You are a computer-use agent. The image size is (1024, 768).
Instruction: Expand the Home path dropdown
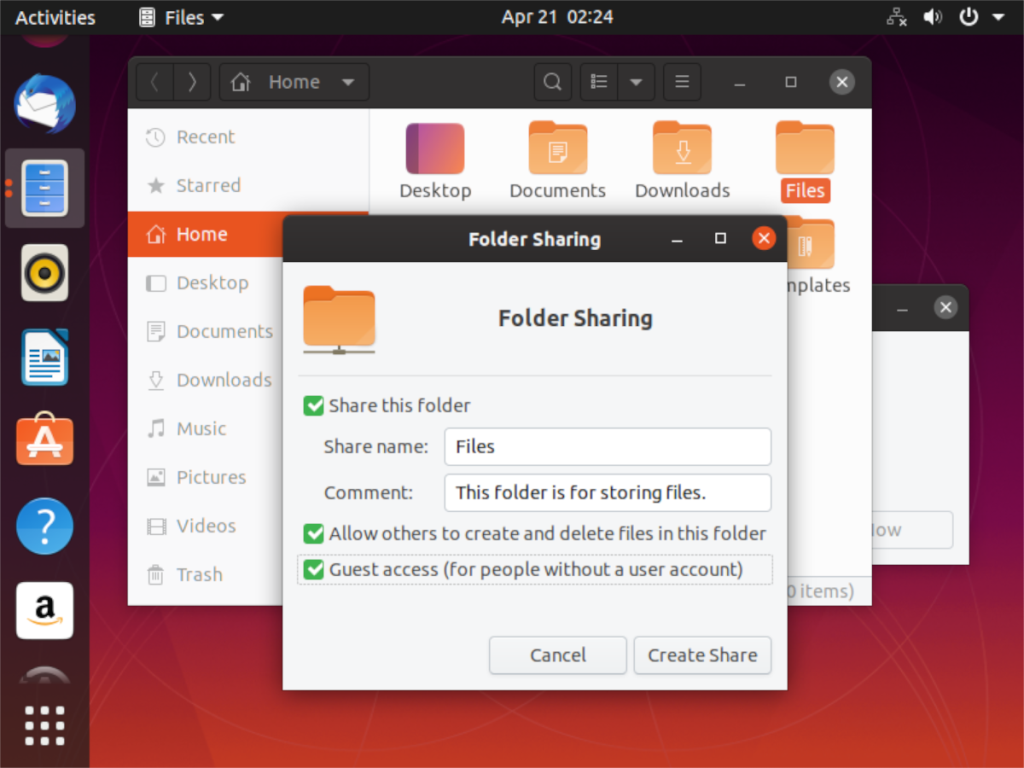[x=347, y=82]
